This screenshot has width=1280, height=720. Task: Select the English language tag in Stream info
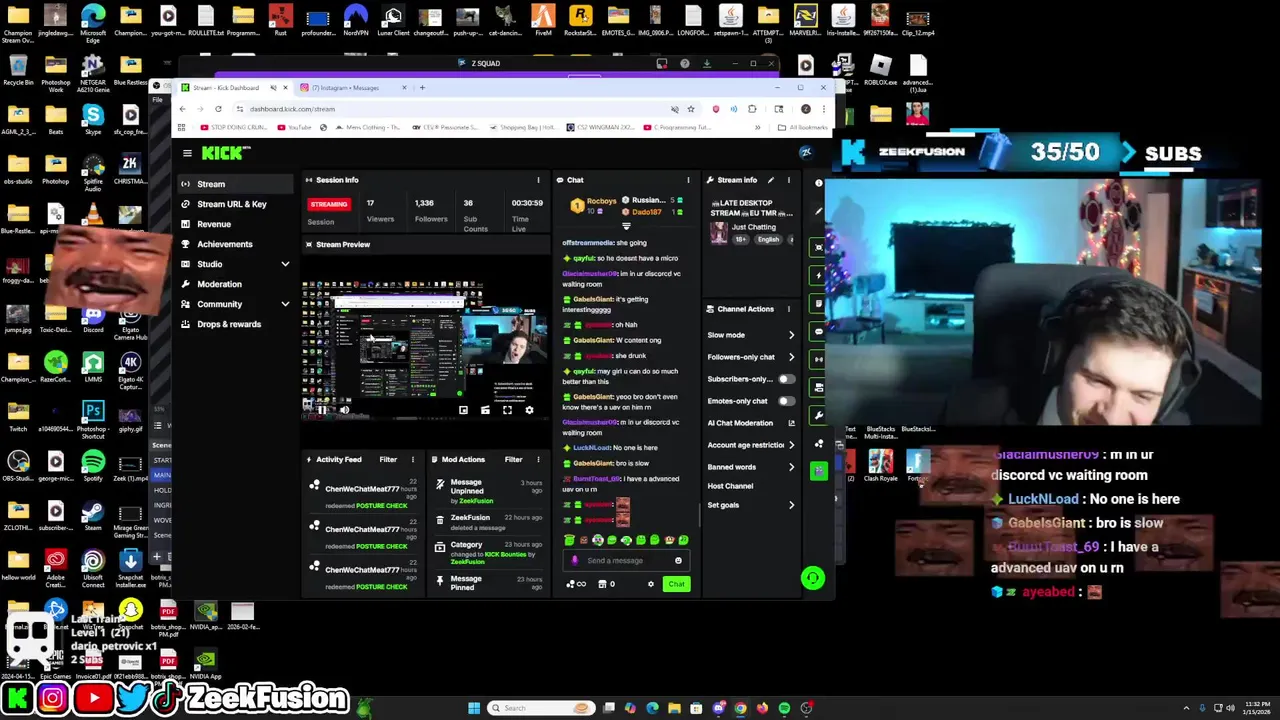[768, 240]
